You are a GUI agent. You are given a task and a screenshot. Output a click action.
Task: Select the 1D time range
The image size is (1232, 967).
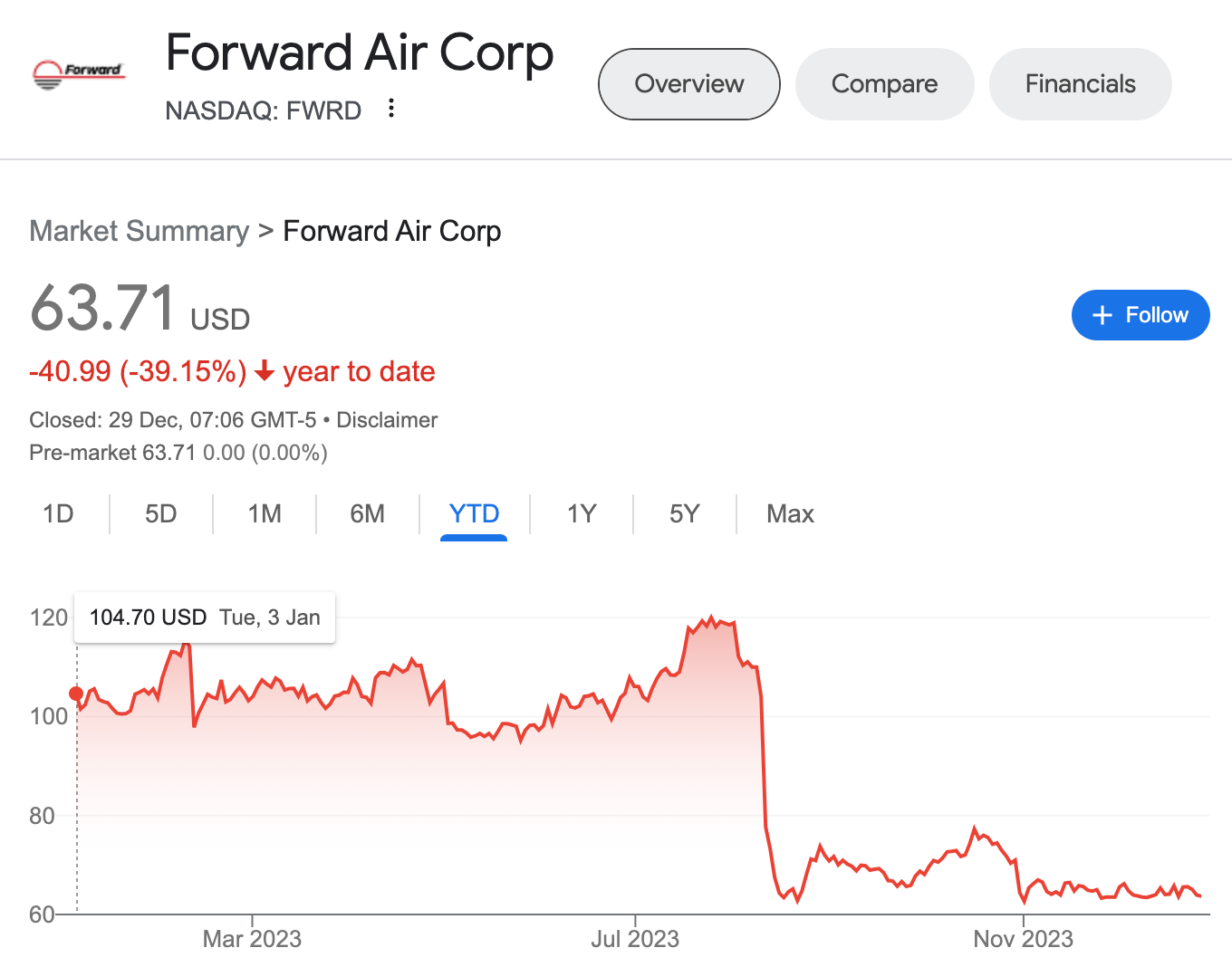tap(58, 514)
